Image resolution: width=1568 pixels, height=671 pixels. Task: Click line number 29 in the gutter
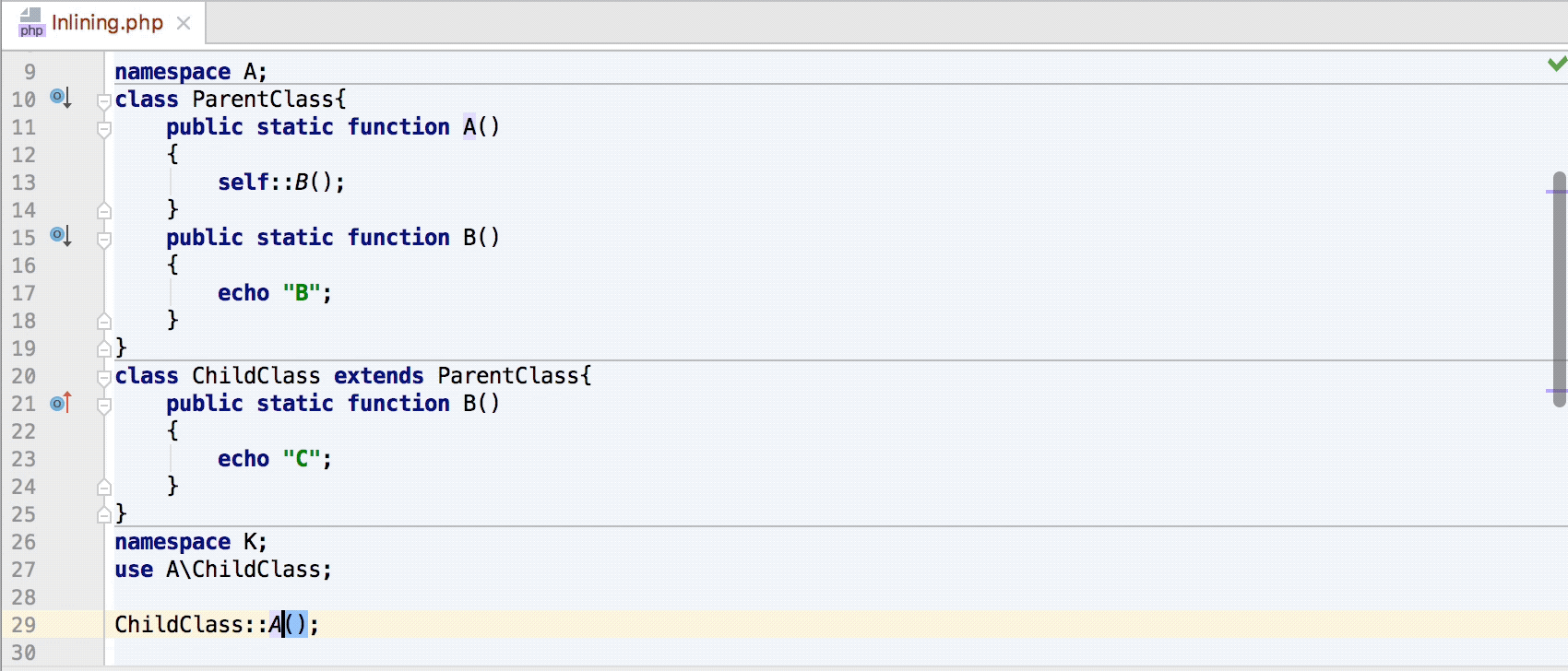coord(25,625)
